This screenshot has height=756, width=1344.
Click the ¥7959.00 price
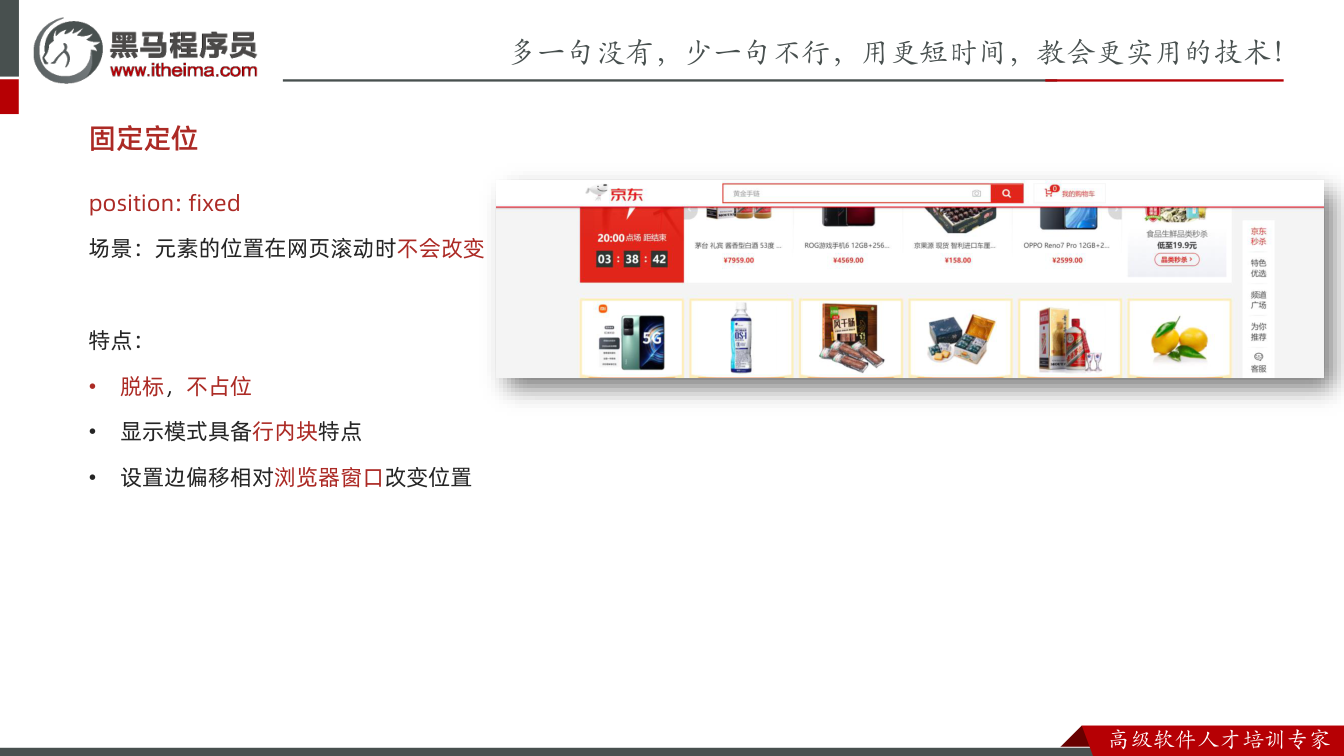coord(738,260)
